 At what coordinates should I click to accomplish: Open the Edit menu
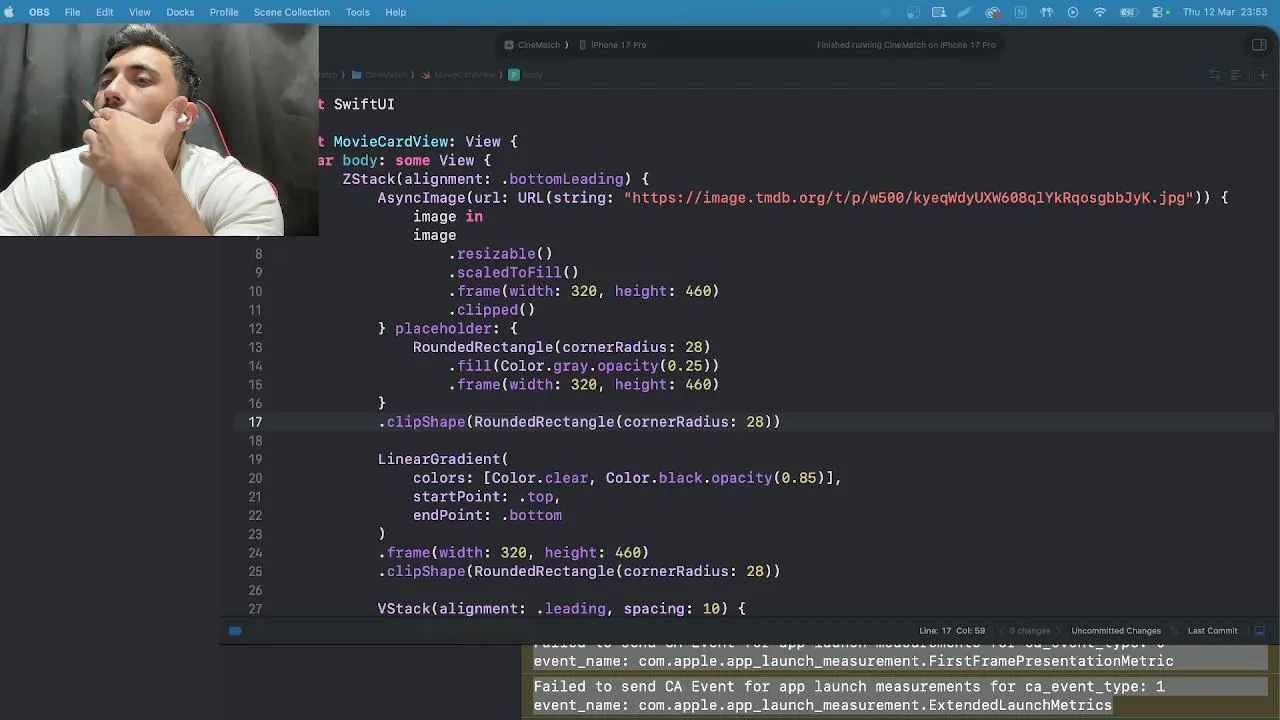coord(105,12)
